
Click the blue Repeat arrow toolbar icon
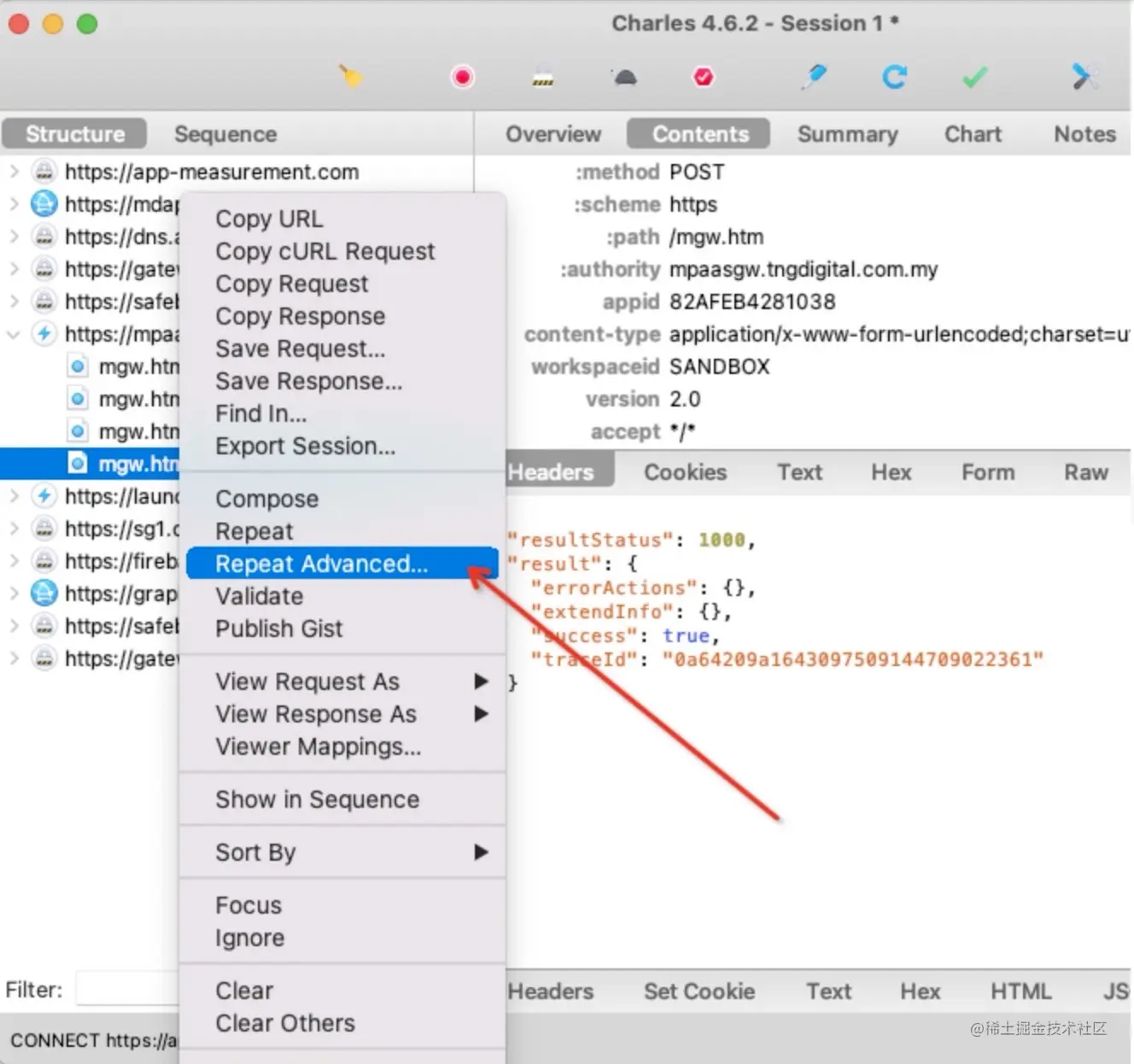[x=894, y=78]
